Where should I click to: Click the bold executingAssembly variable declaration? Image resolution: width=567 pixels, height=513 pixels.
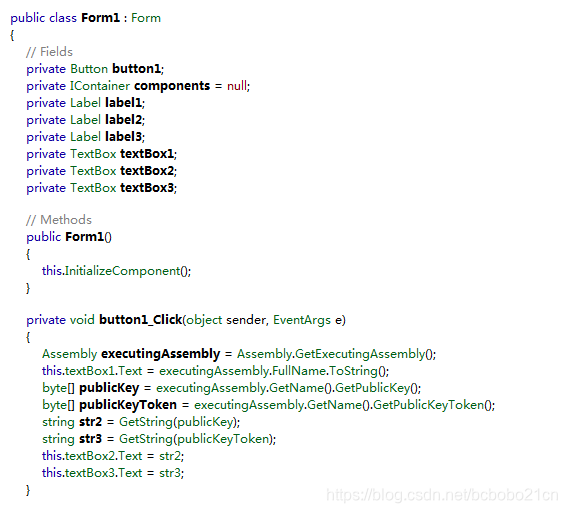pos(161,354)
